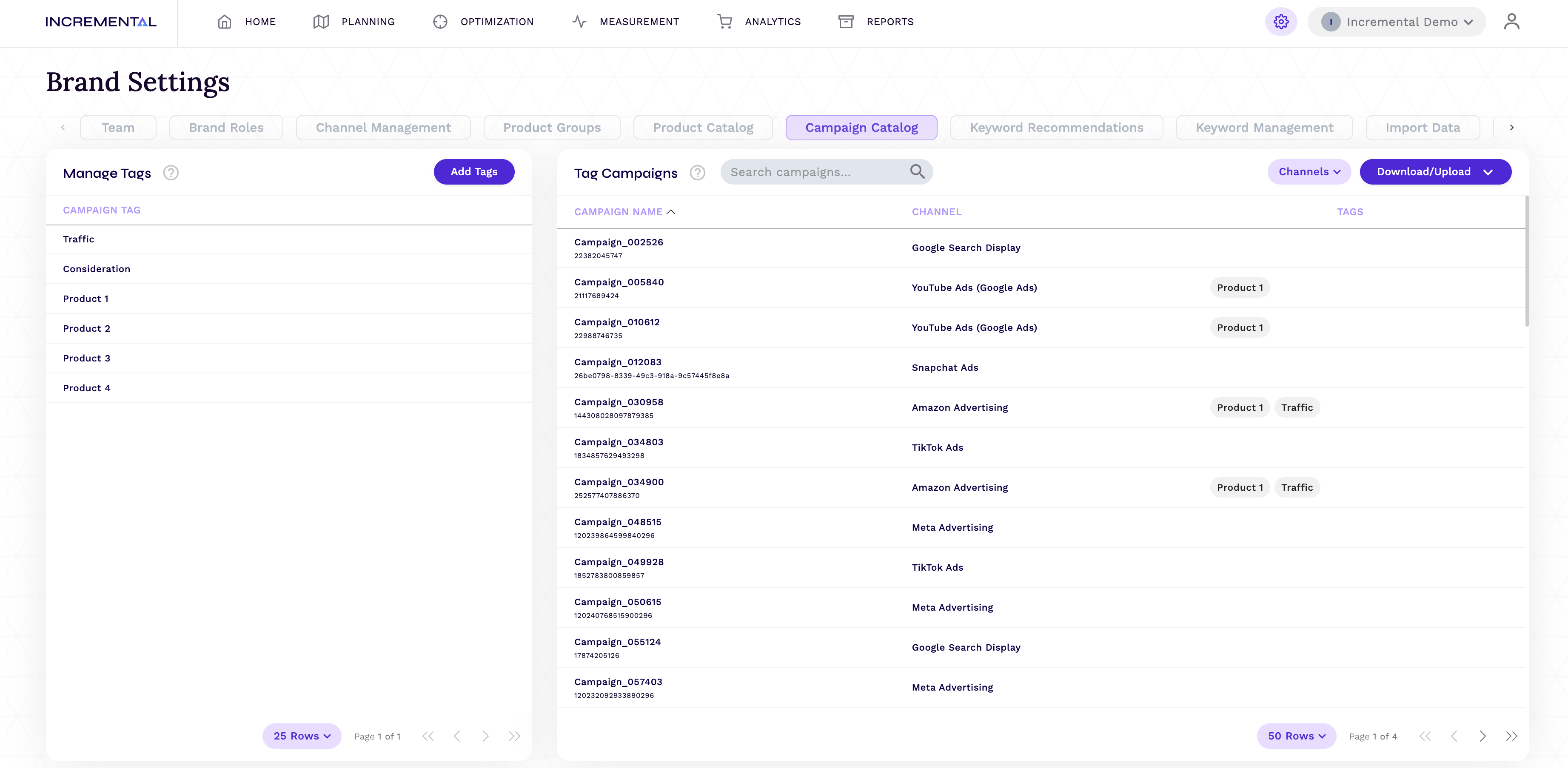Click the Traffic tag on Campaign_030958
Screen dimensions: 1568x768
pos(1297,408)
